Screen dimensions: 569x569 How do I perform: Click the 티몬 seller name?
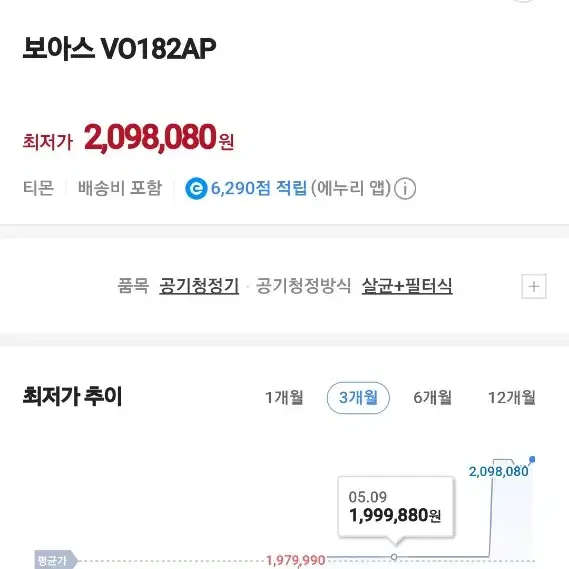(x=38, y=188)
